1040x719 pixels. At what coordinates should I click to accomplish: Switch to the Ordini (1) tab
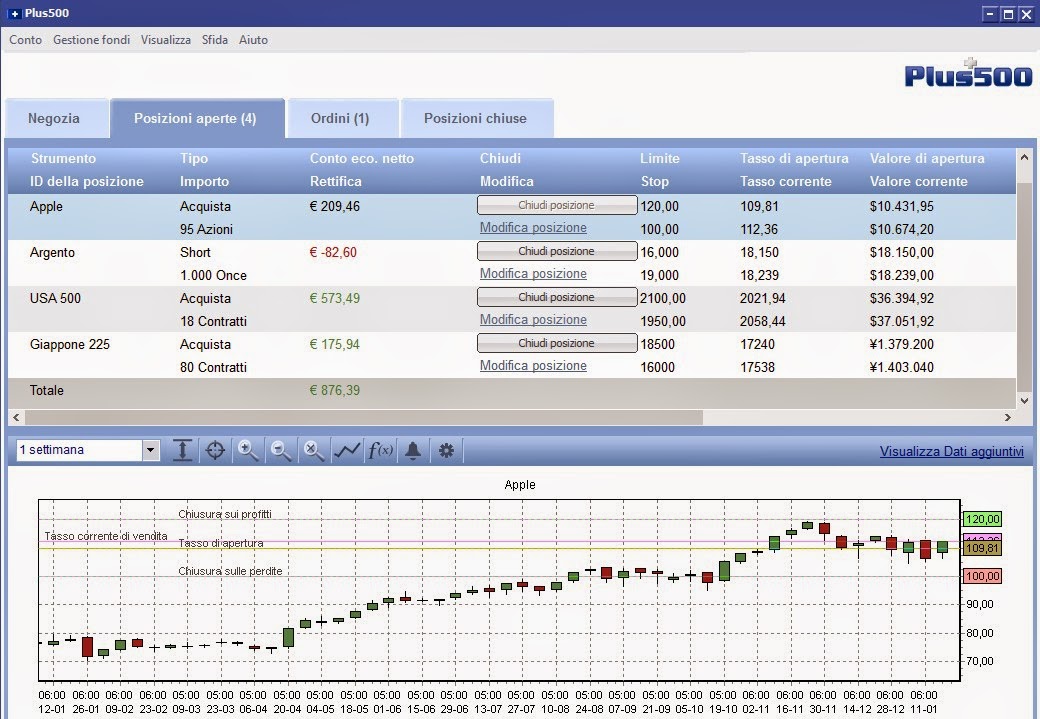[340, 118]
